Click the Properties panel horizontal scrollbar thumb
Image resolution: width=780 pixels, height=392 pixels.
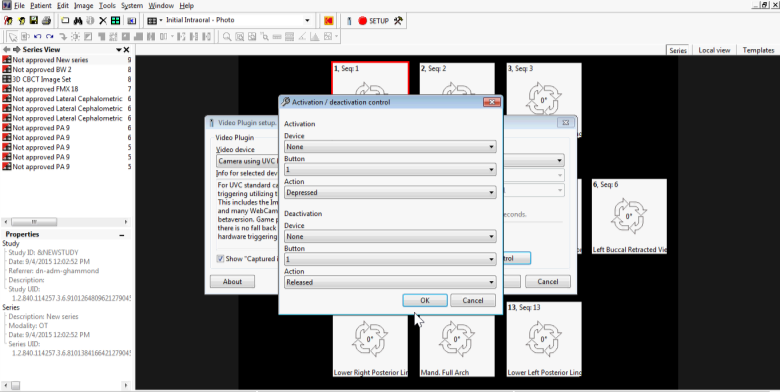click(x=15, y=385)
